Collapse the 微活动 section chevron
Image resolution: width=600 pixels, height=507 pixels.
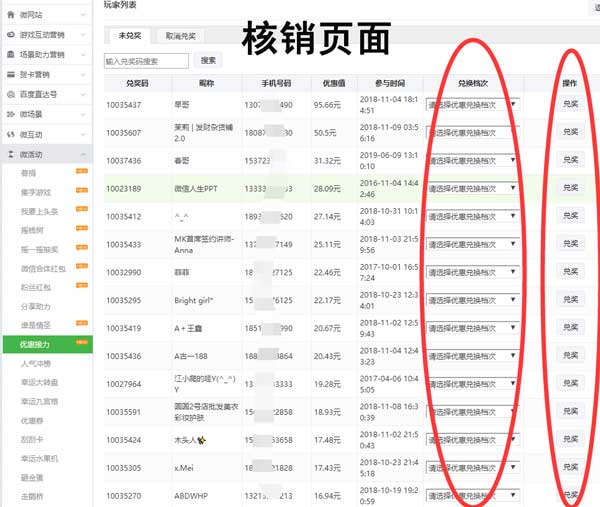coord(83,155)
